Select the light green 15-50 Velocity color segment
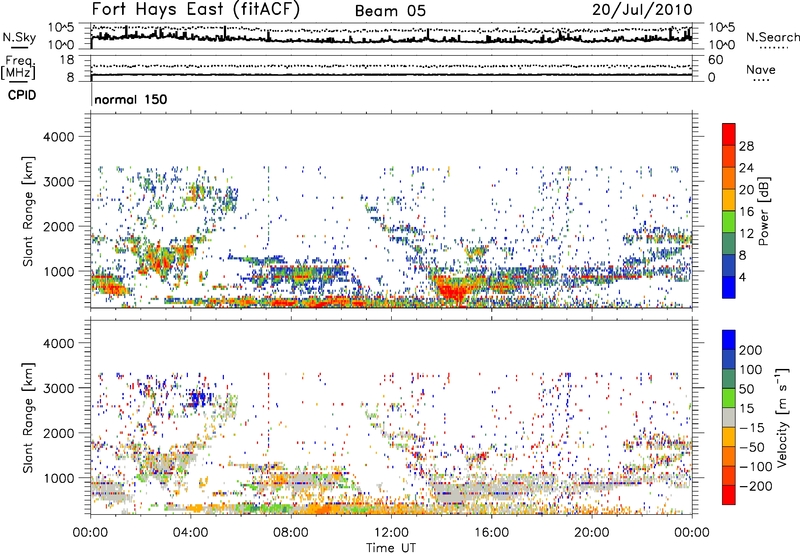Screen dimensions: 800x554 click(x=729, y=398)
